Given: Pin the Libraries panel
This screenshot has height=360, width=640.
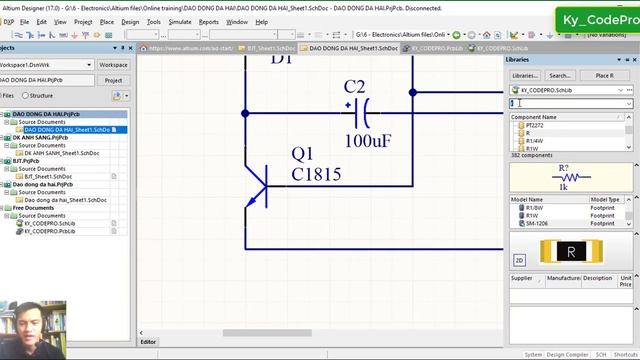Looking at the screenshot, I should tap(627, 60).
